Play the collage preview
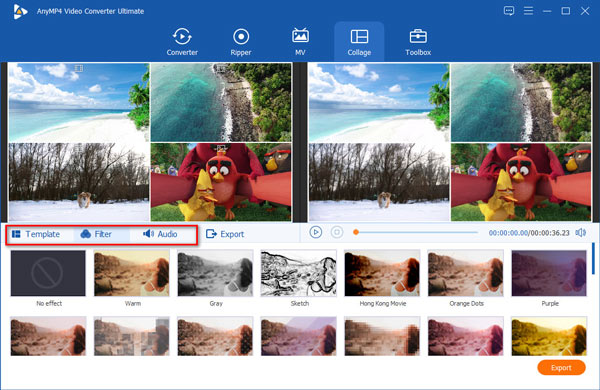 click(315, 232)
